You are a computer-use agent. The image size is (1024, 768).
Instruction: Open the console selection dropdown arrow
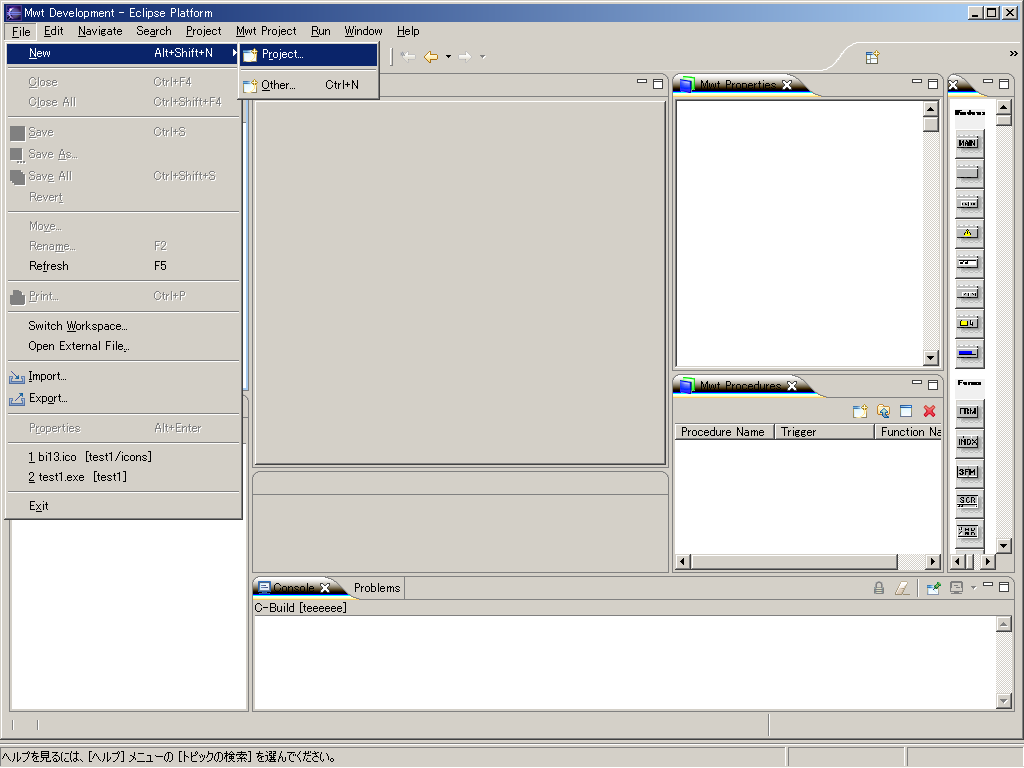pos(973,588)
